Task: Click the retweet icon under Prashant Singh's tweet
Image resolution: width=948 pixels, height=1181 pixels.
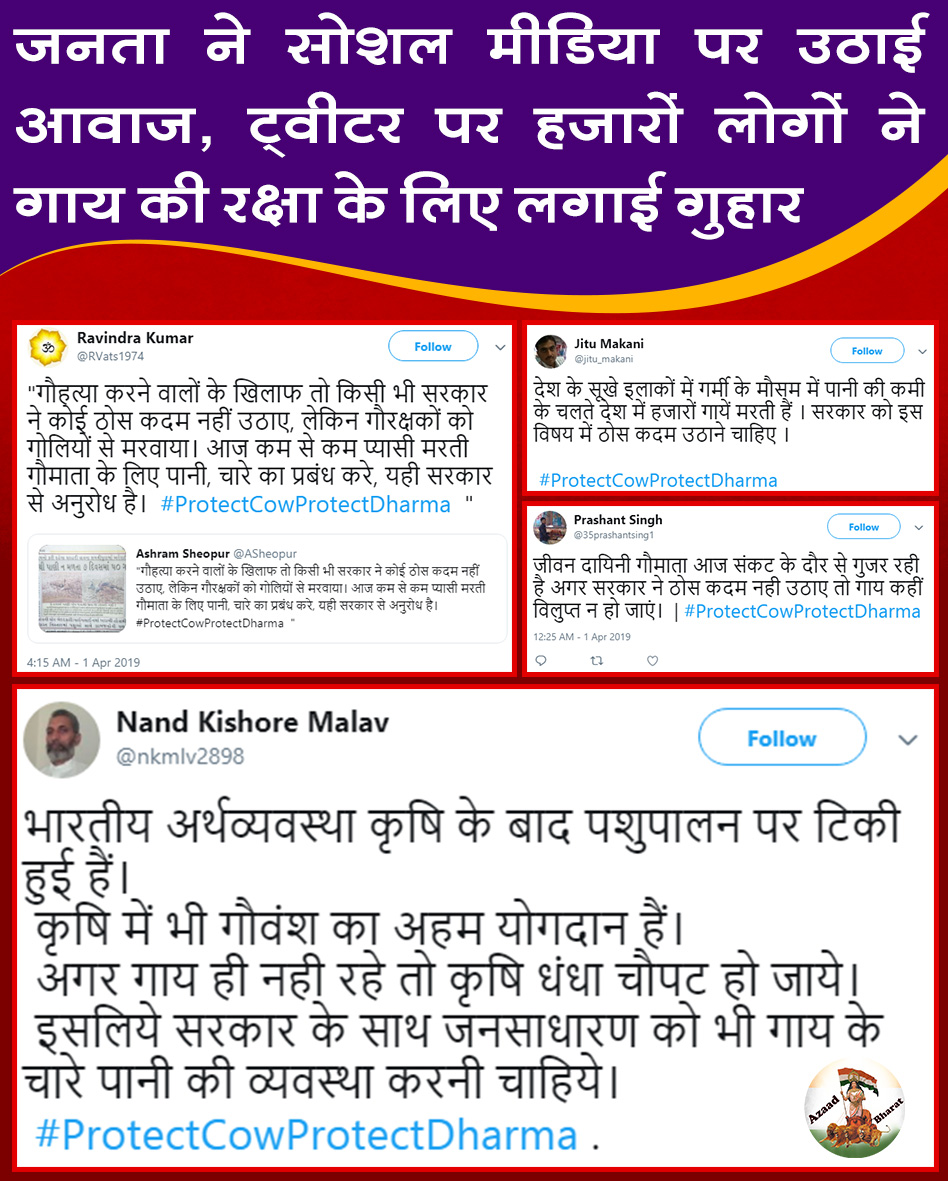Action: 596,661
